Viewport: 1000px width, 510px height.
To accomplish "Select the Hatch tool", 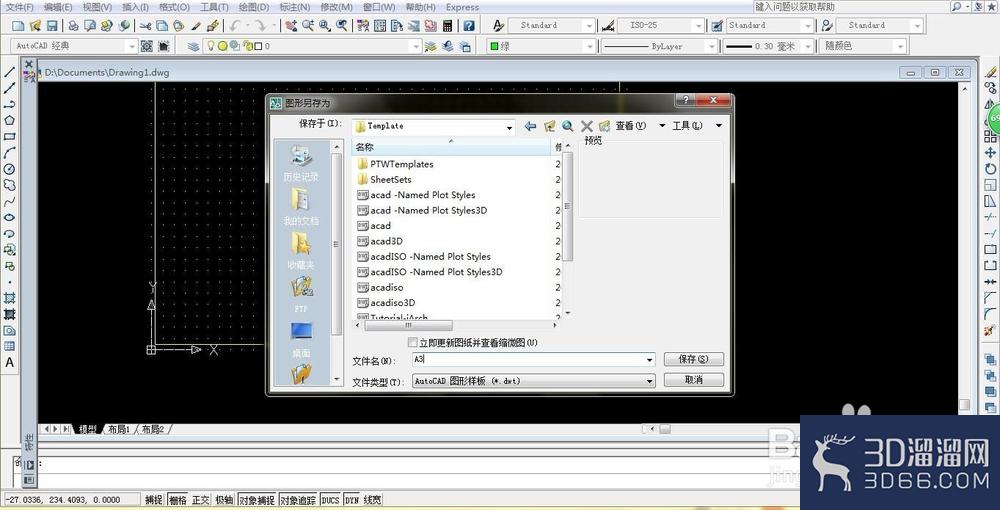I will coord(10,298).
